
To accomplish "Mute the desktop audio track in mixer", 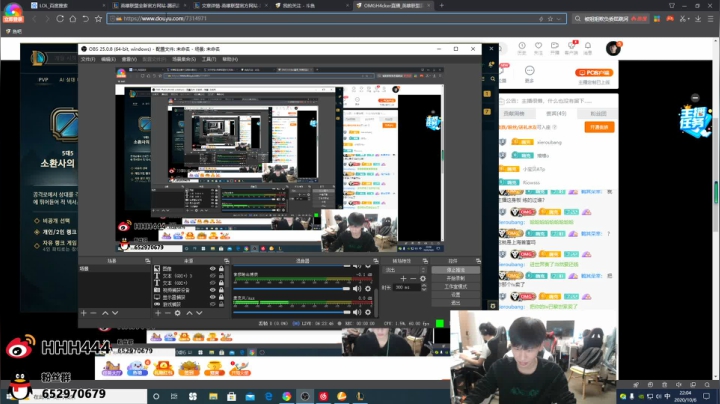I will coord(357,288).
